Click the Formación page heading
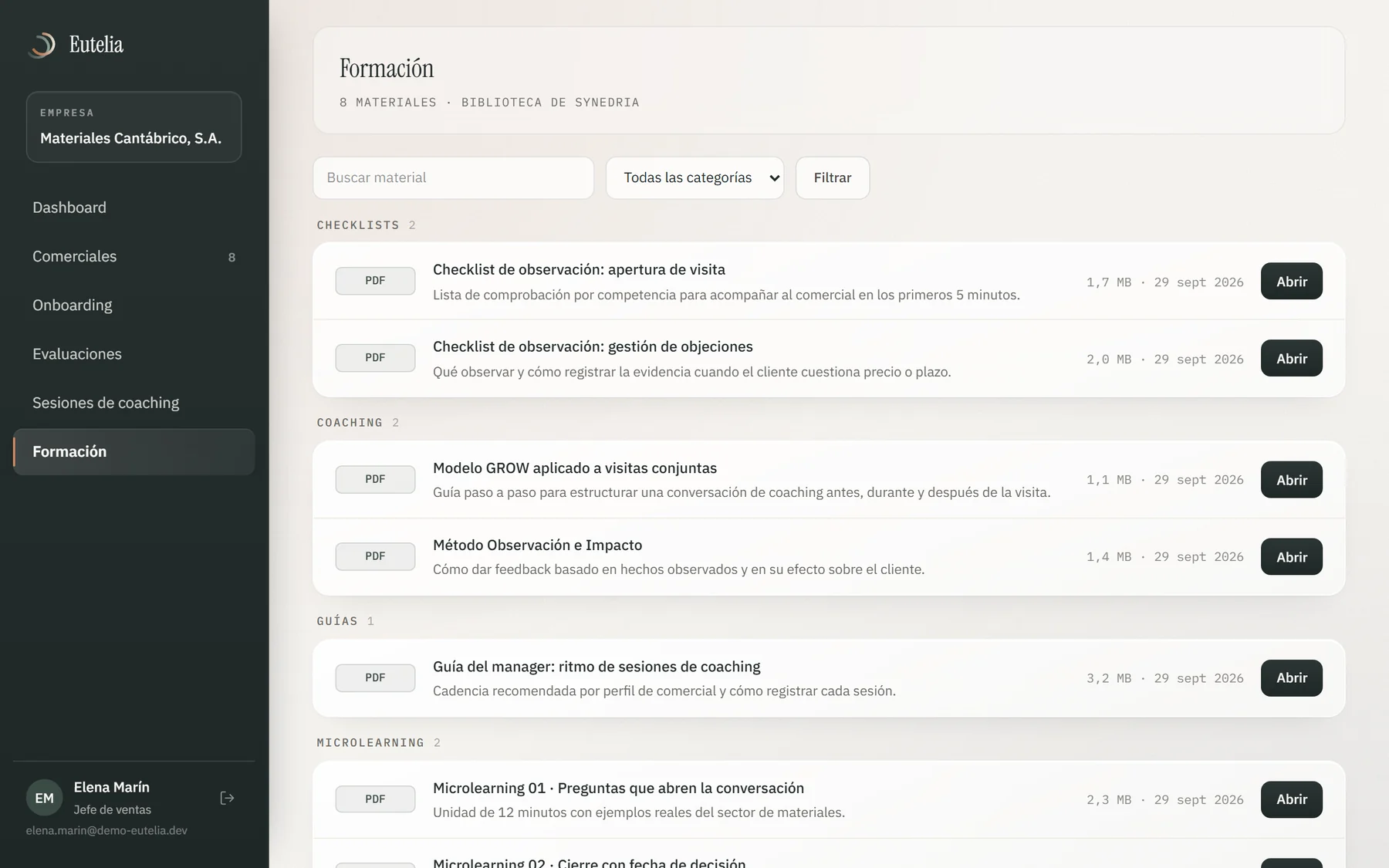Screen dimensions: 1389x868 coord(387,68)
